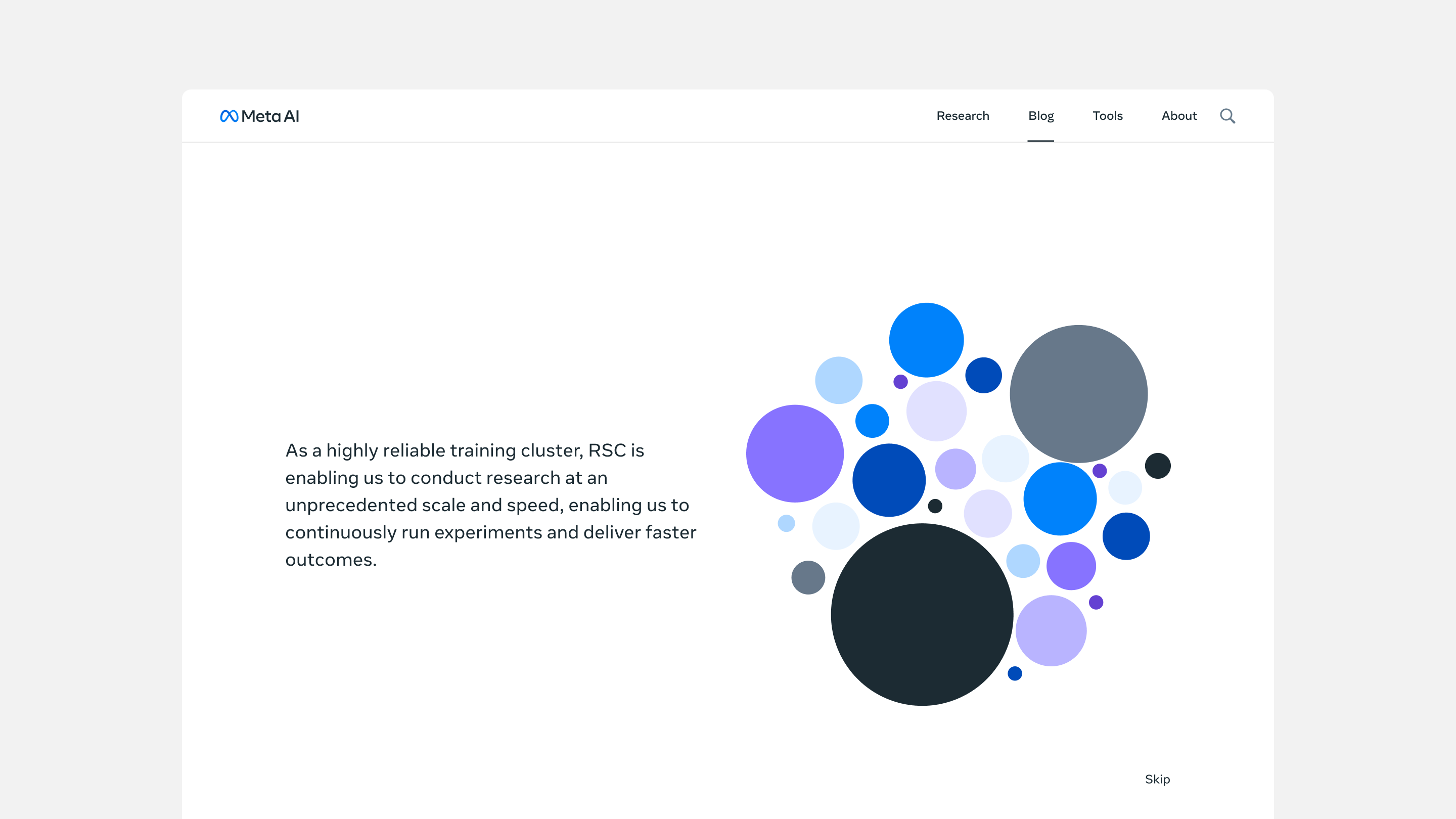Click the small gray circle at lower left
Screen dimensions: 1456x819
(808, 577)
